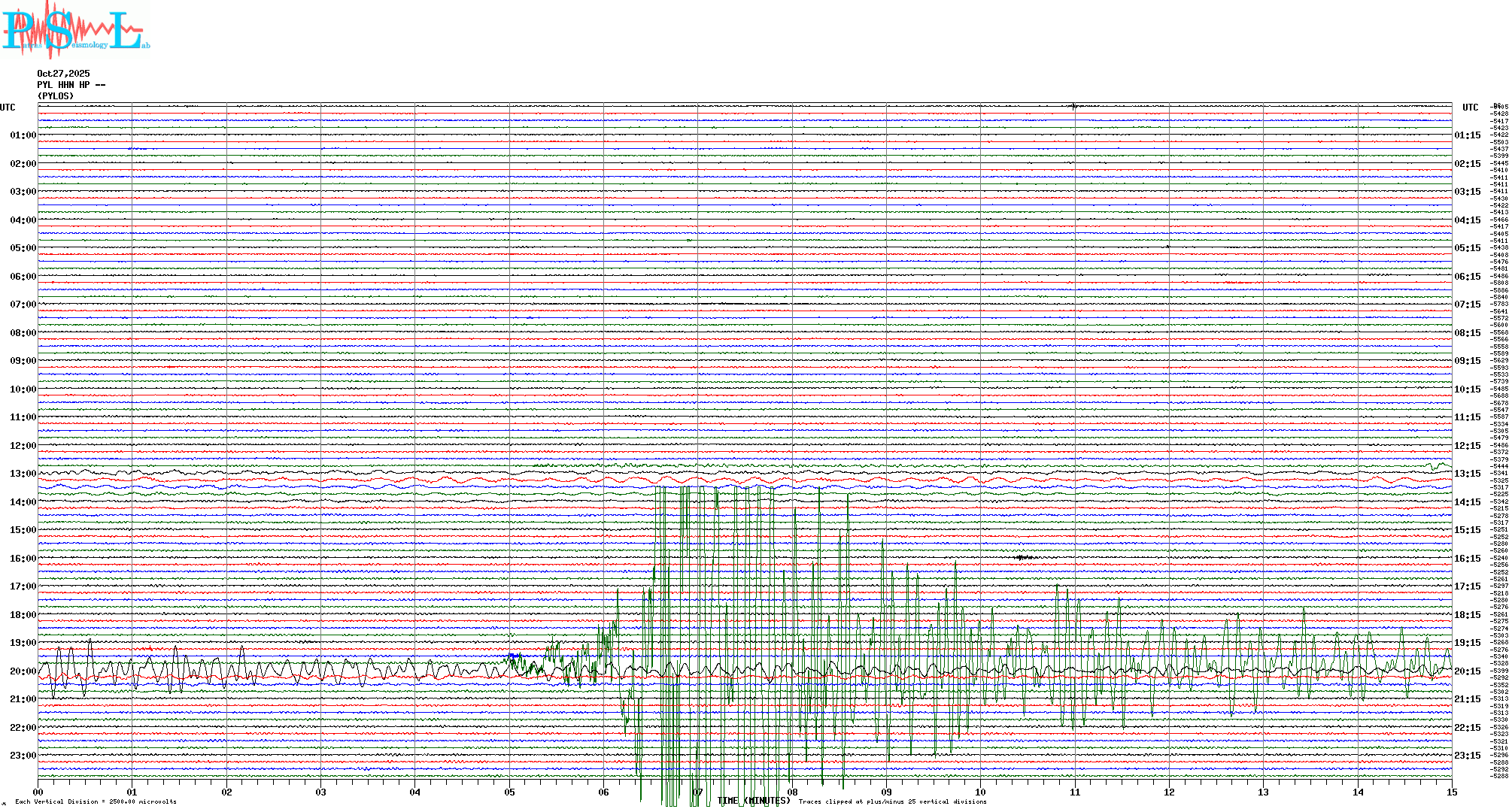Click the 23:15 label on right axis

(1467, 756)
